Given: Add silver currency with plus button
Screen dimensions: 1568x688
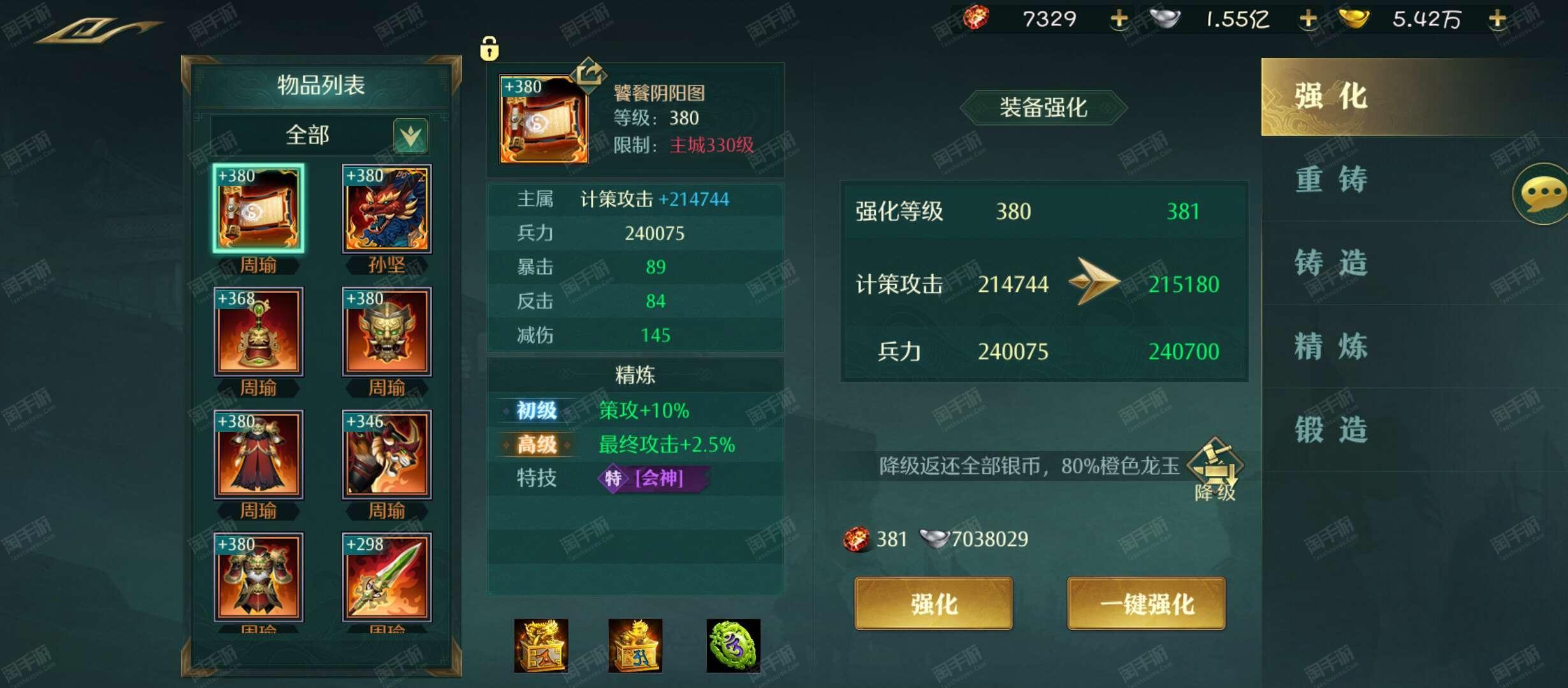Looking at the screenshot, I should point(1308,19).
